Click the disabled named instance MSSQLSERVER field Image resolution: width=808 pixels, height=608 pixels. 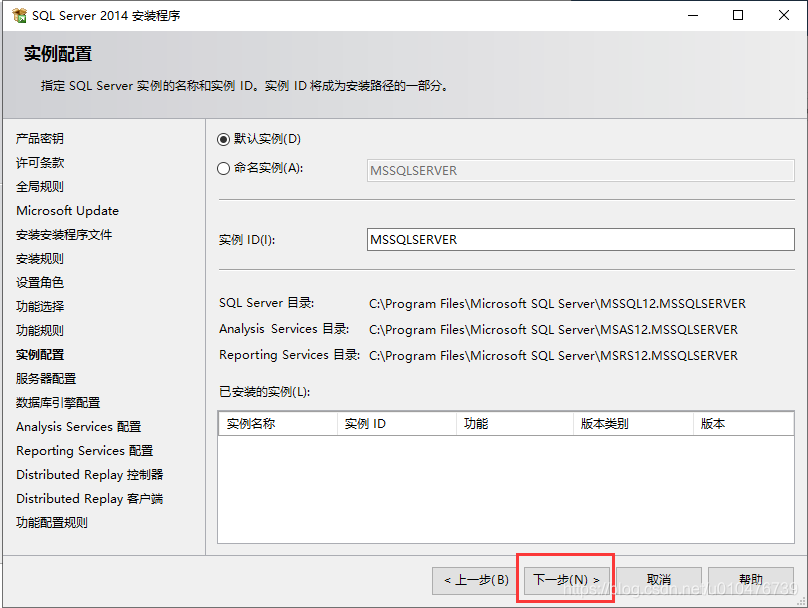pyautogui.click(x=580, y=171)
